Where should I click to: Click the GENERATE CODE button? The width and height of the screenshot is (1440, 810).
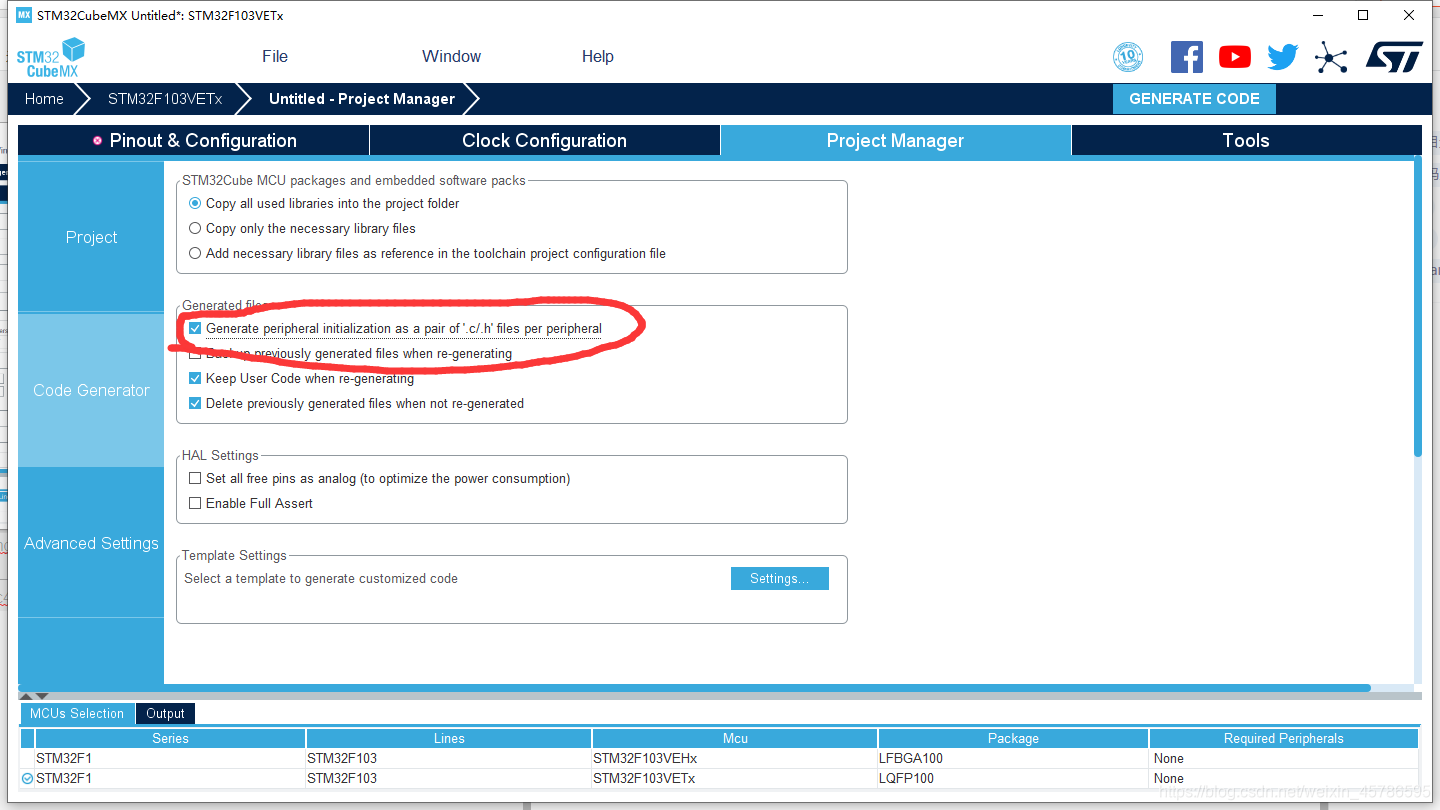(1194, 99)
